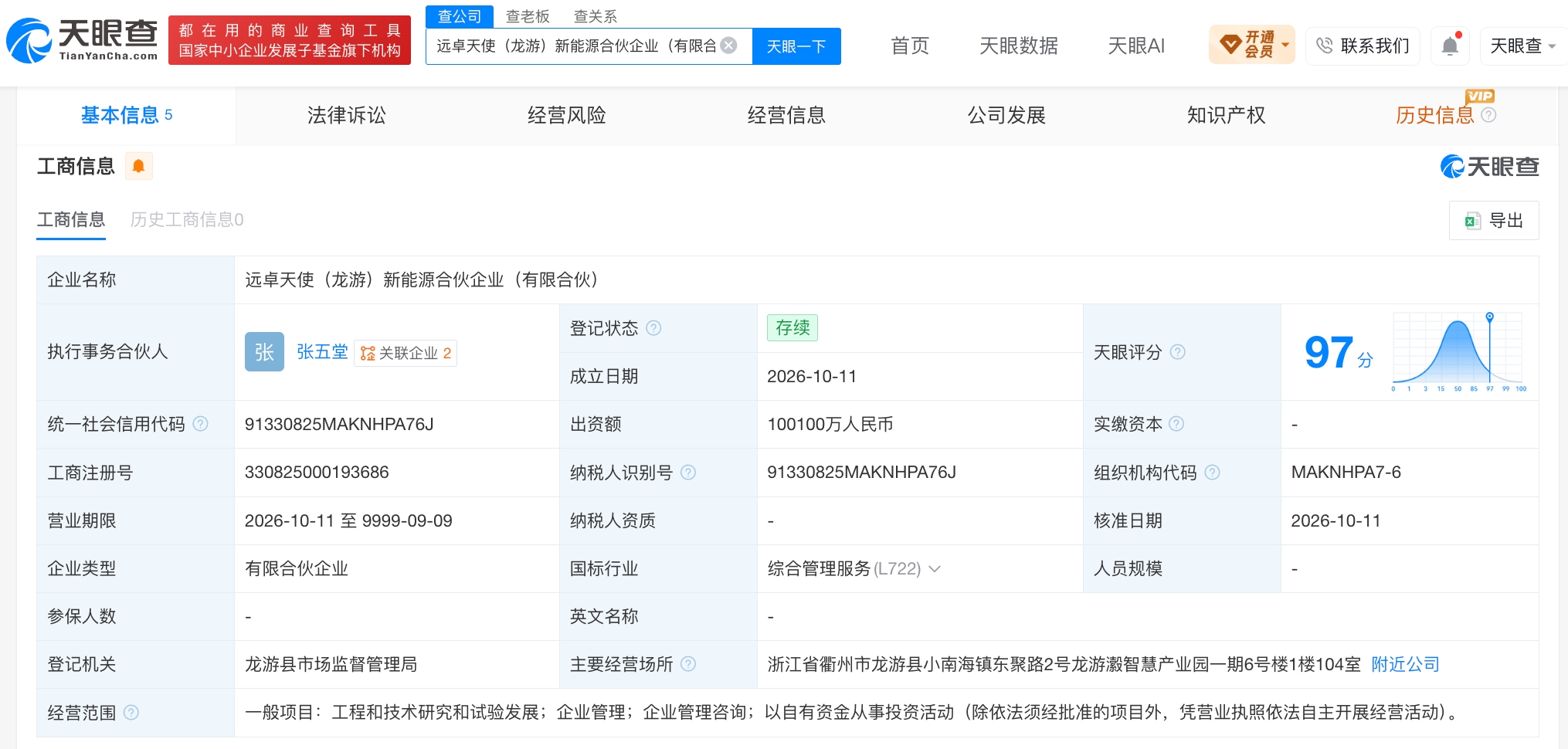This screenshot has height=749, width=1568.
Task: Open help icon next to 主要经营场所
Action: coord(688,664)
